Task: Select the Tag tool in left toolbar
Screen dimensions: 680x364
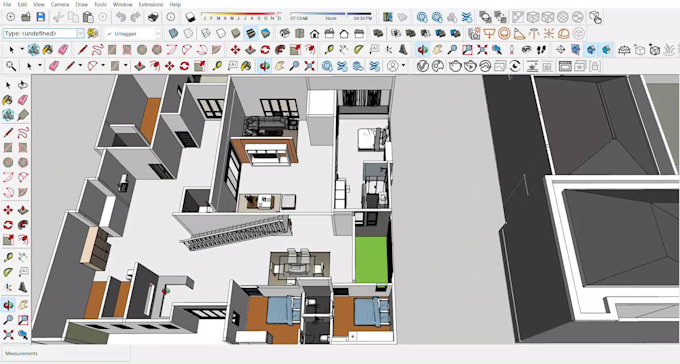Action: (x=23, y=115)
